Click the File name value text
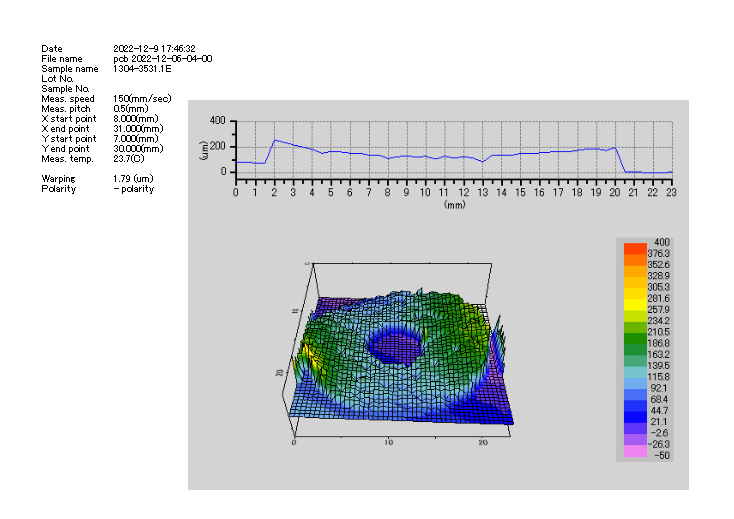Screen dimensions: 734x519 [162, 59]
